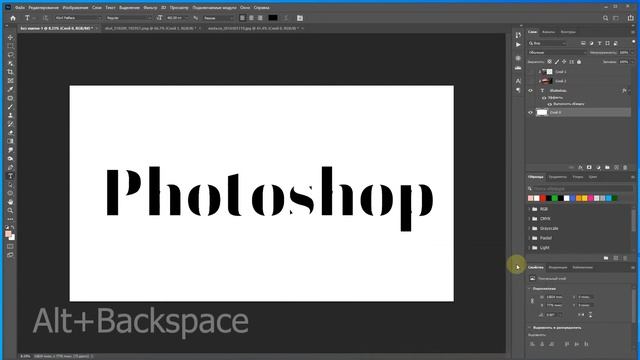Select the Gradient tool
The height and width of the screenshot is (360, 640).
tap(10, 141)
